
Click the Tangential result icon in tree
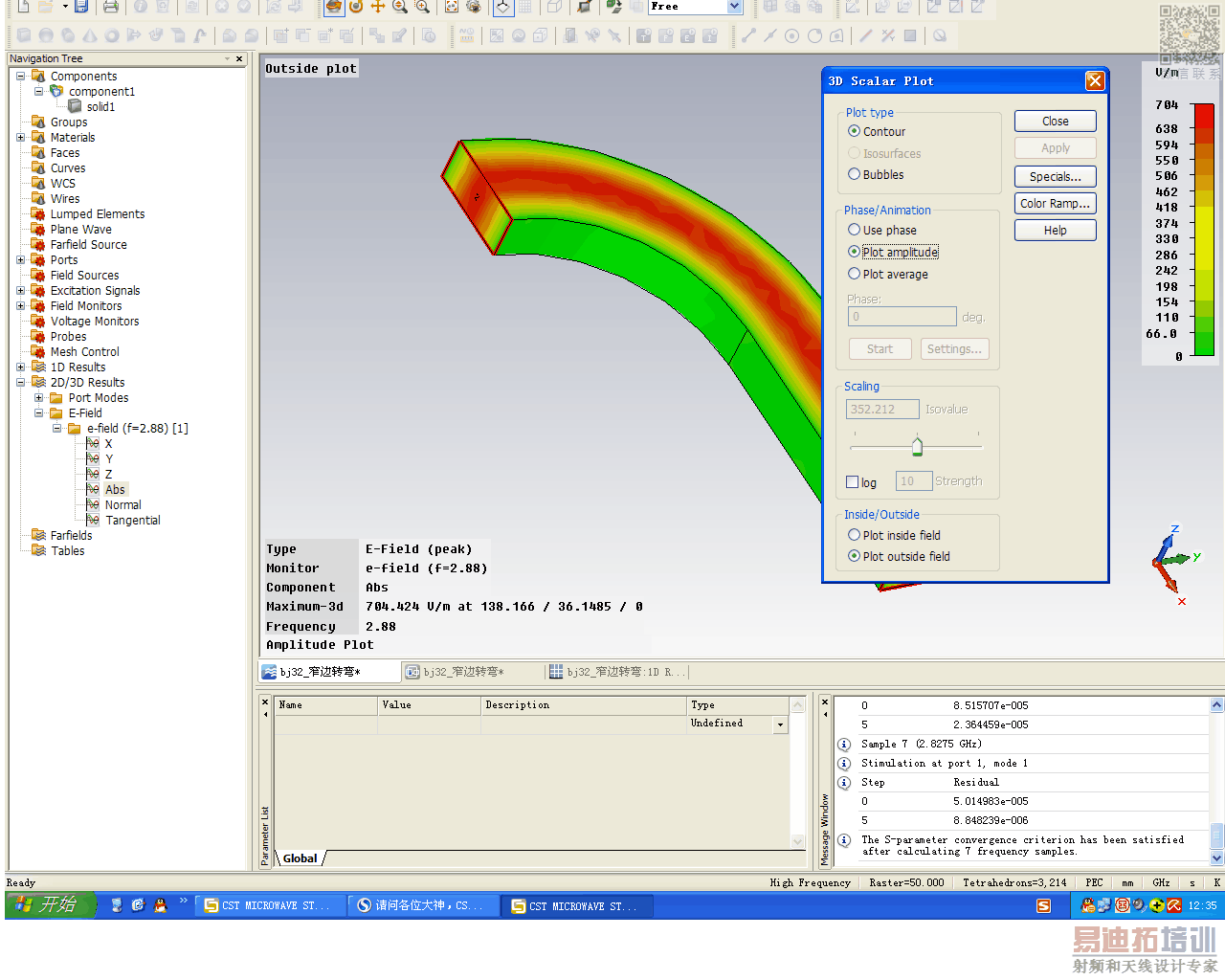[x=93, y=520]
